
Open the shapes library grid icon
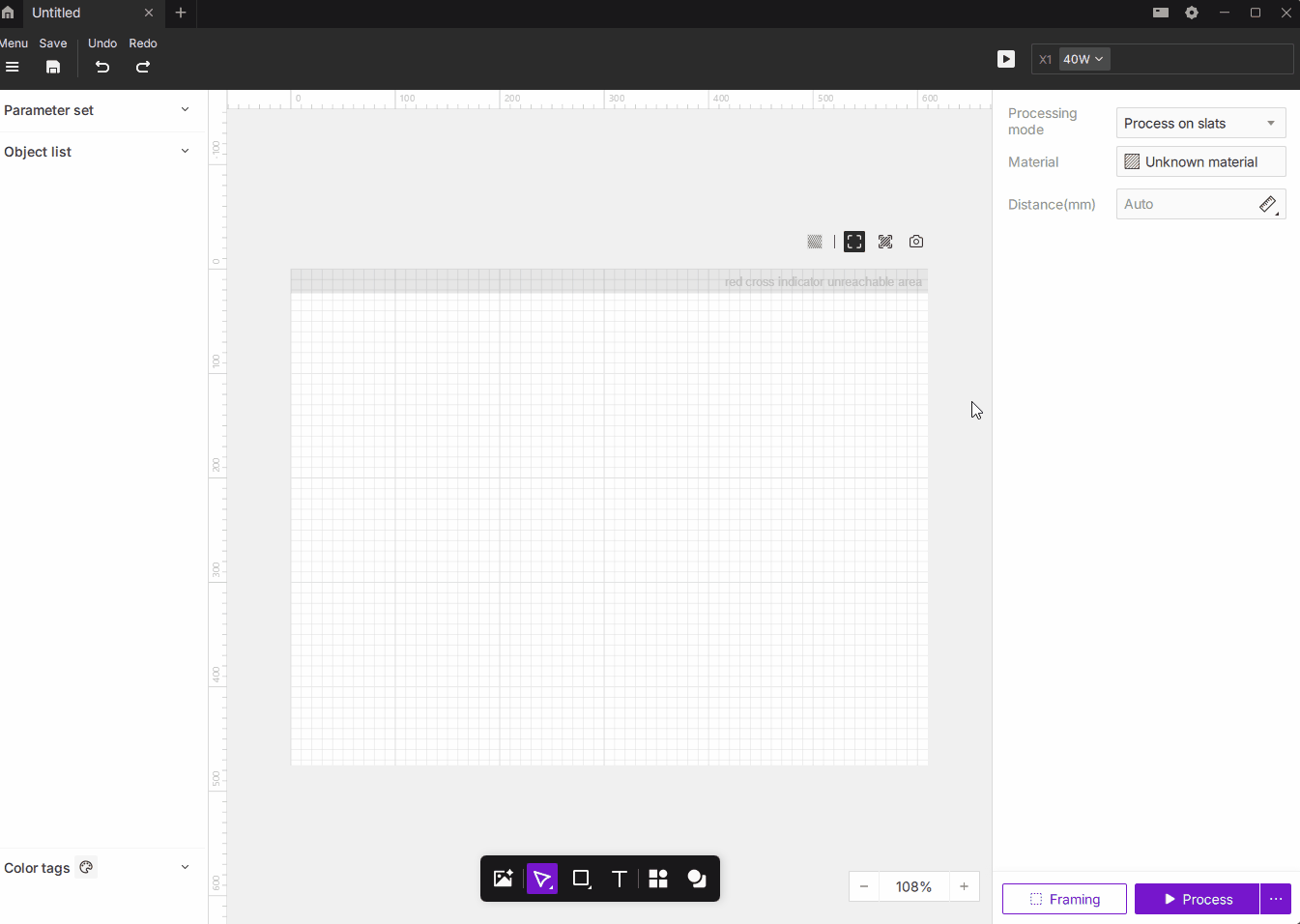tap(658, 879)
